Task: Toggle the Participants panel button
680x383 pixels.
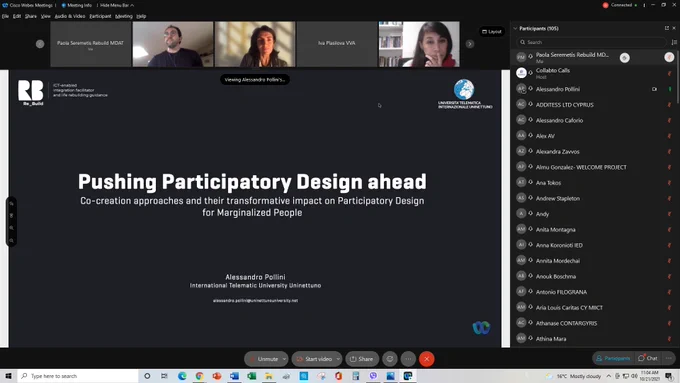Action: [613, 358]
